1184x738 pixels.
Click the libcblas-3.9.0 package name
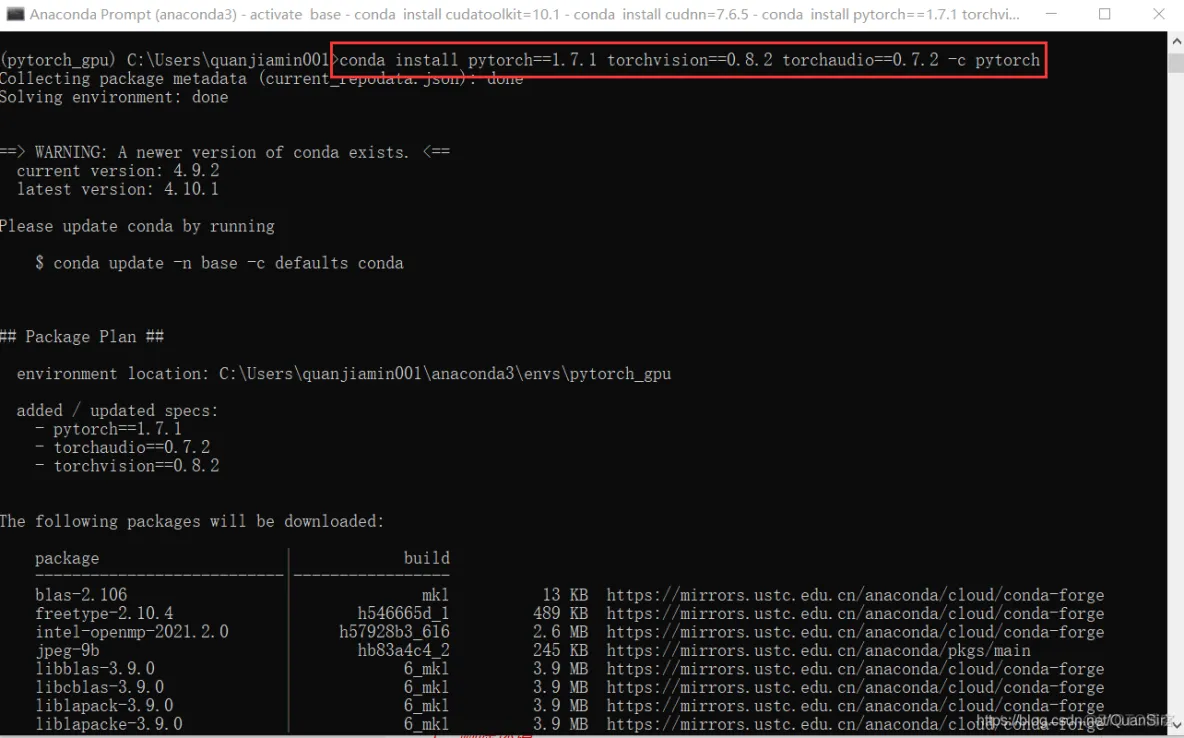[99, 687]
